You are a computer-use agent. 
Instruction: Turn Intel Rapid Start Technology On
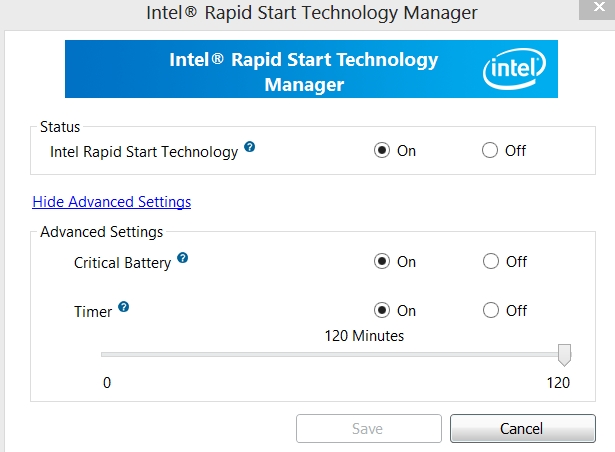click(382, 151)
